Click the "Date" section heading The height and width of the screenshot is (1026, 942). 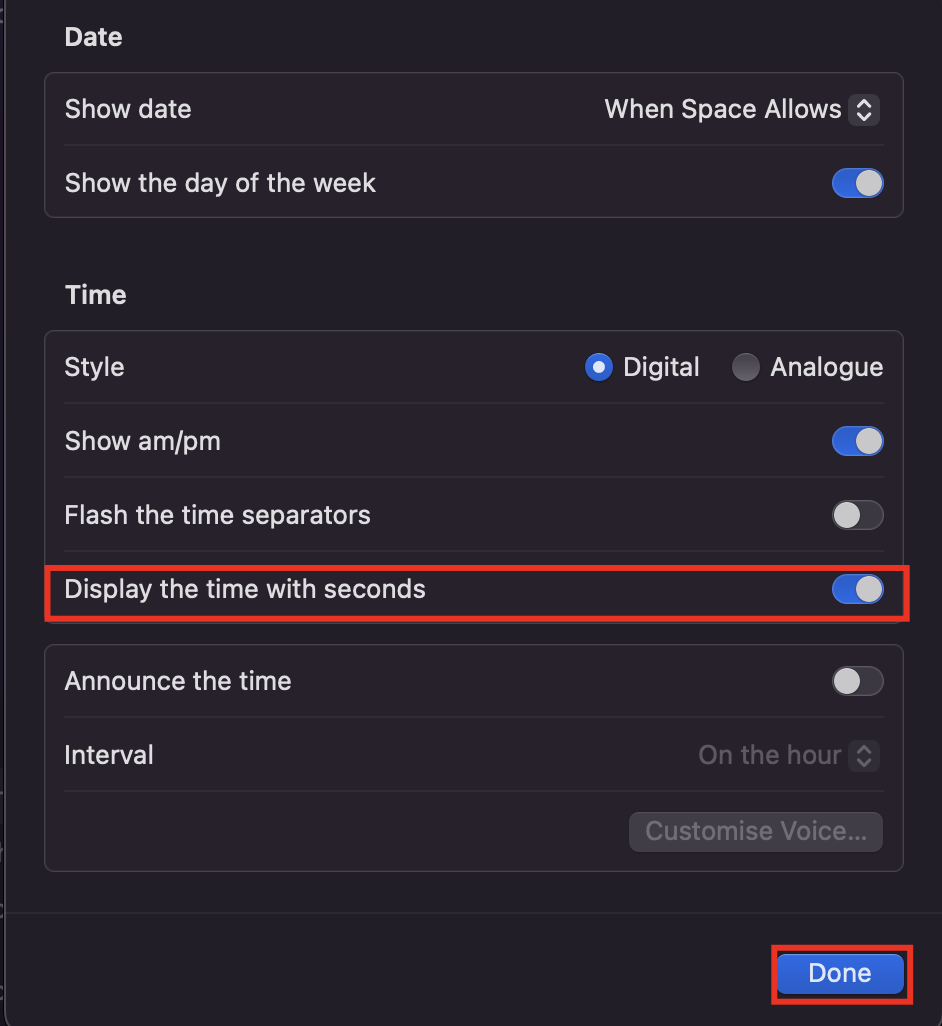pos(93,37)
